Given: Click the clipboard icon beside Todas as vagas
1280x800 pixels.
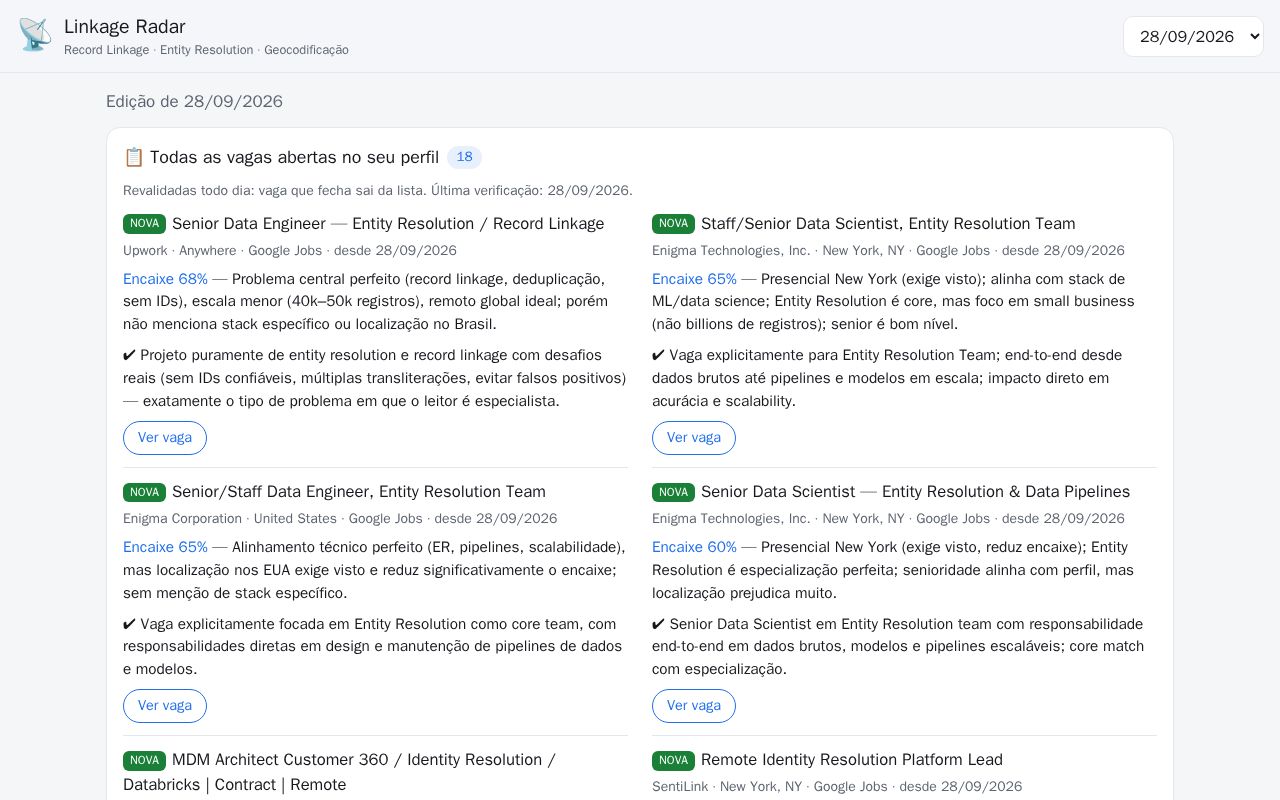Looking at the screenshot, I should pos(134,157).
